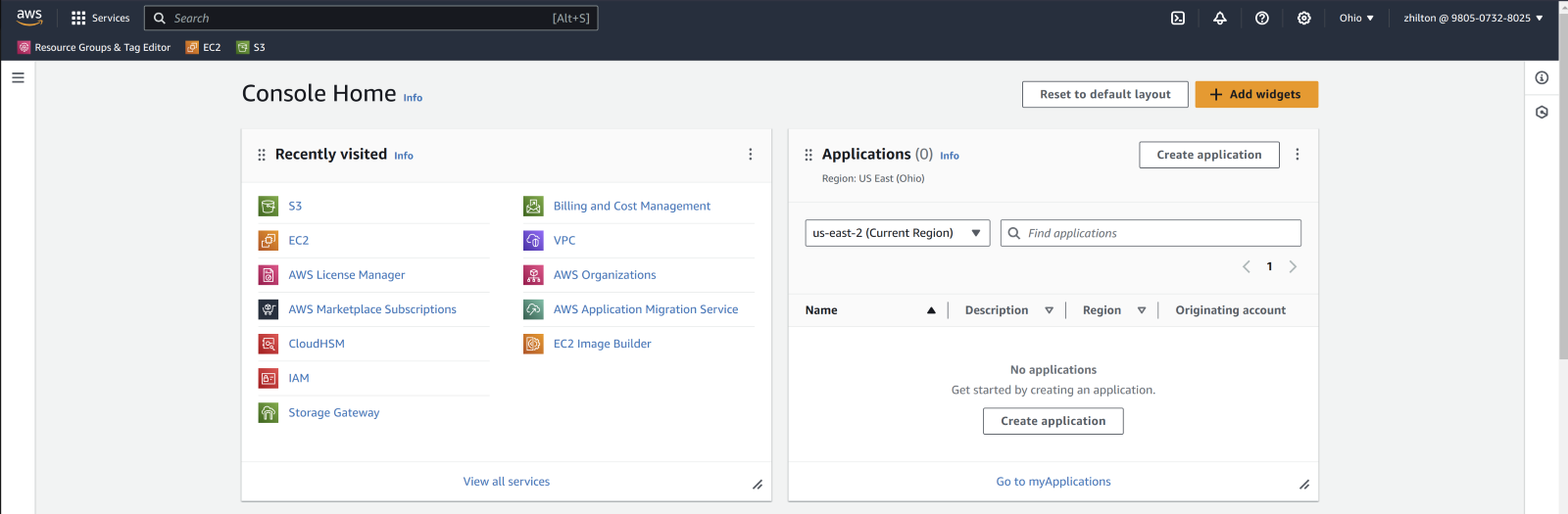Screen dimensions: 1568x514
Task: Open the settings gear in header
Action: 1304,18
